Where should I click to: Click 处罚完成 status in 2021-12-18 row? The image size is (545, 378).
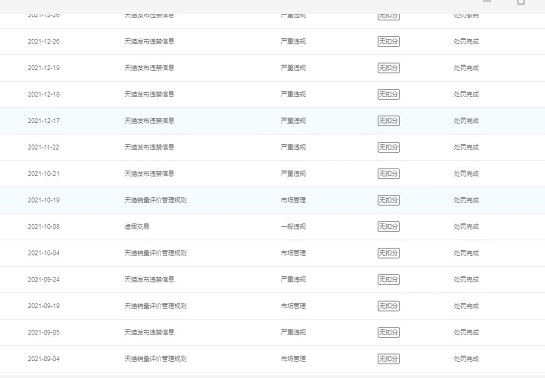coord(466,94)
